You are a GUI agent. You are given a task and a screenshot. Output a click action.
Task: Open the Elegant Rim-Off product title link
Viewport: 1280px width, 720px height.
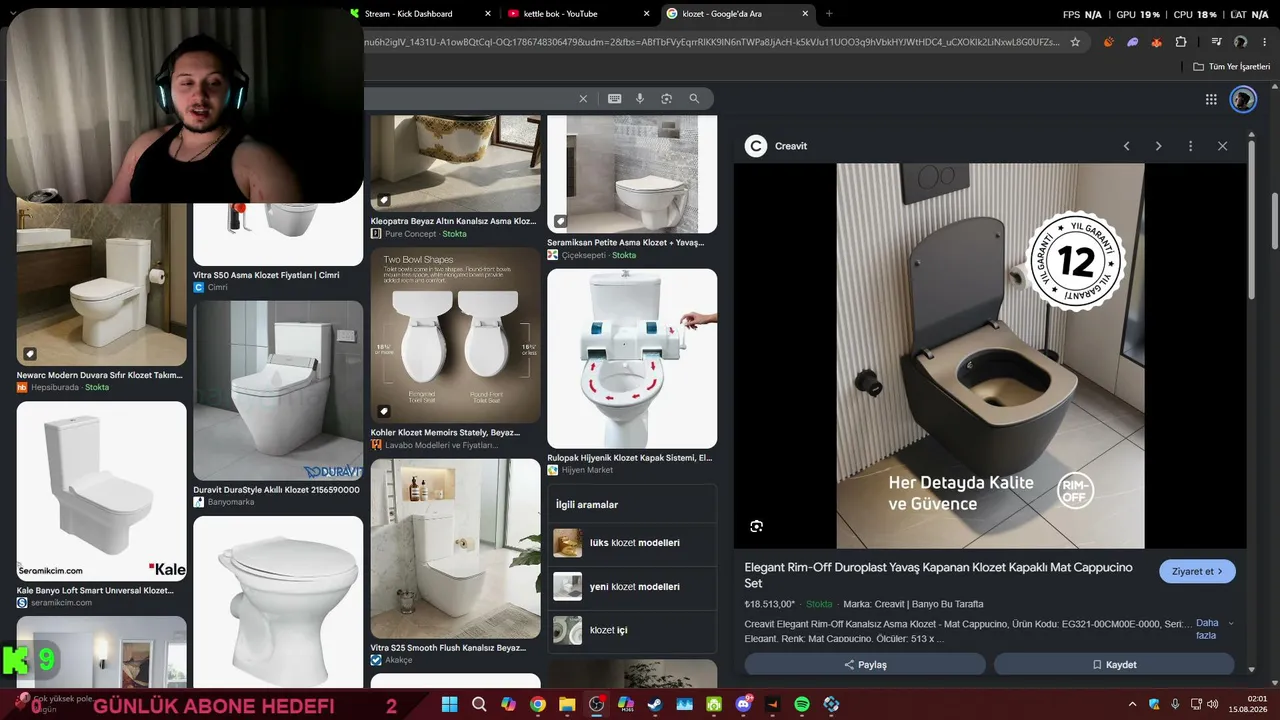point(938,575)
